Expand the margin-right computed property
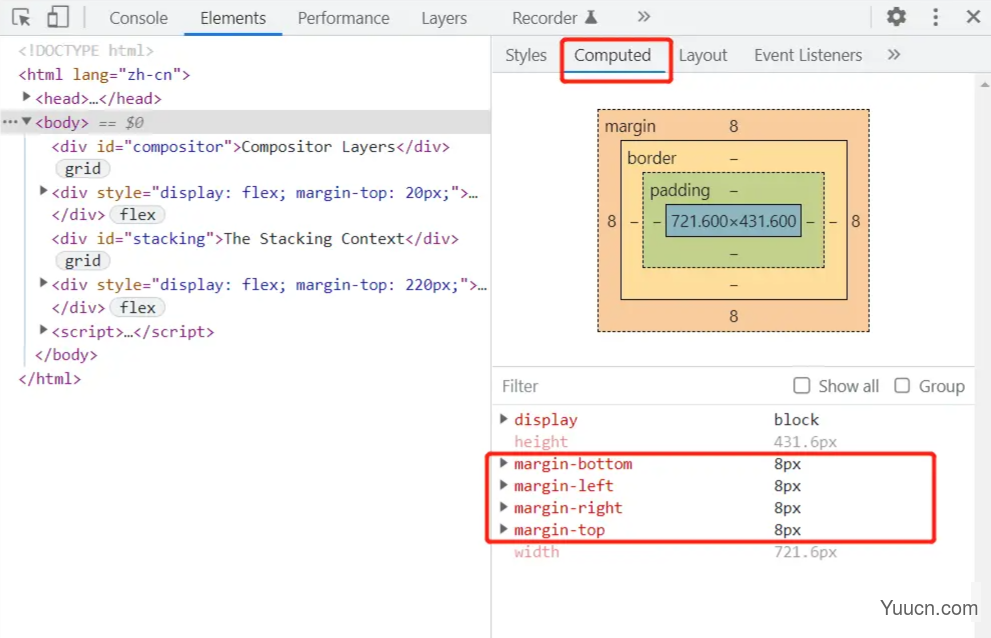991x638 pixels. (504, 507)
